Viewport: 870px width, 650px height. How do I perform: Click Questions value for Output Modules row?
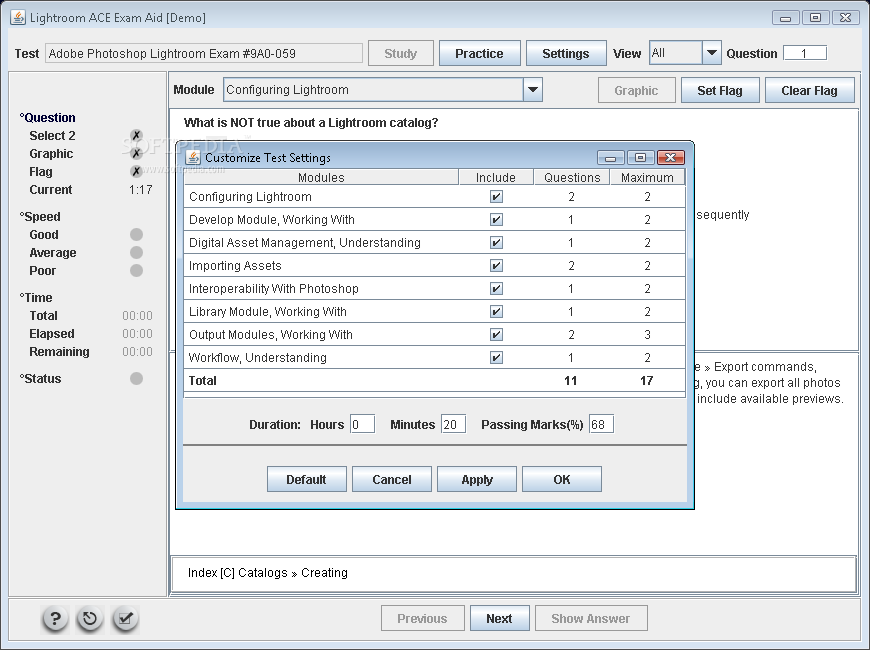pyautogui.click(x=571, y=335)
